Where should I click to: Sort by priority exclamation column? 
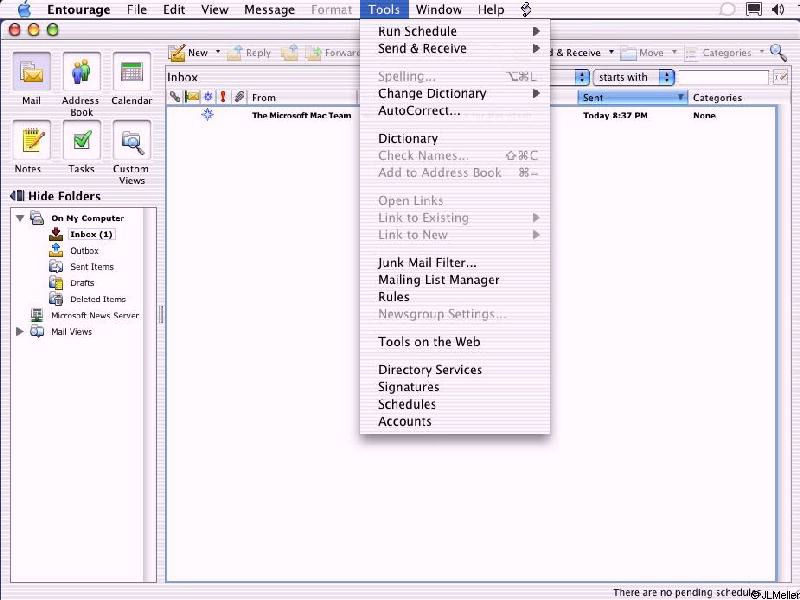pos(223,96)
